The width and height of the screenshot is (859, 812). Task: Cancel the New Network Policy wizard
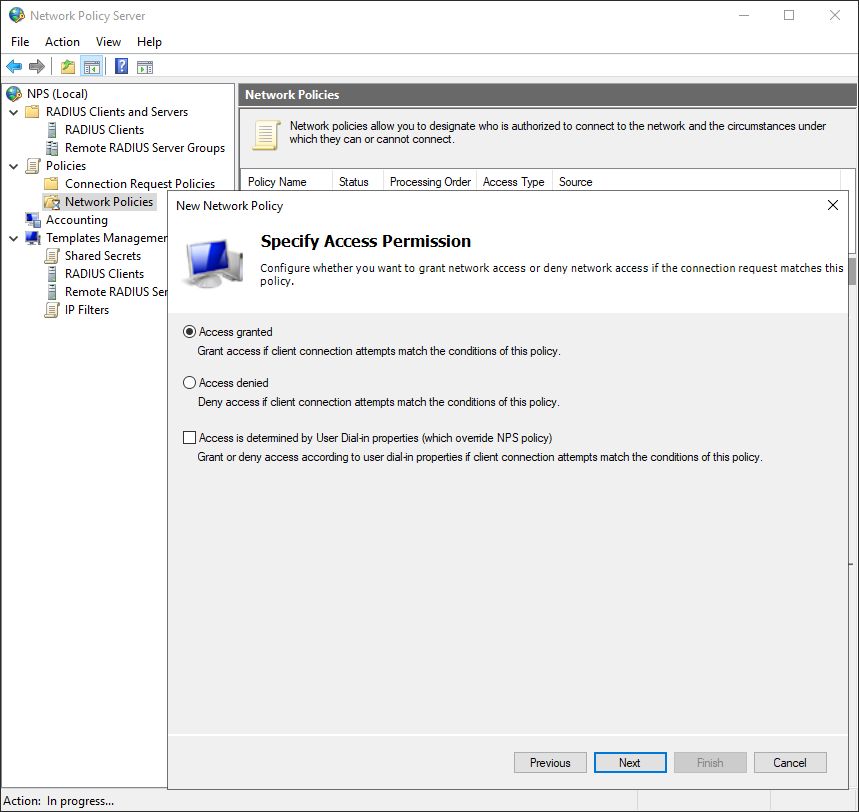pos(790,763)
